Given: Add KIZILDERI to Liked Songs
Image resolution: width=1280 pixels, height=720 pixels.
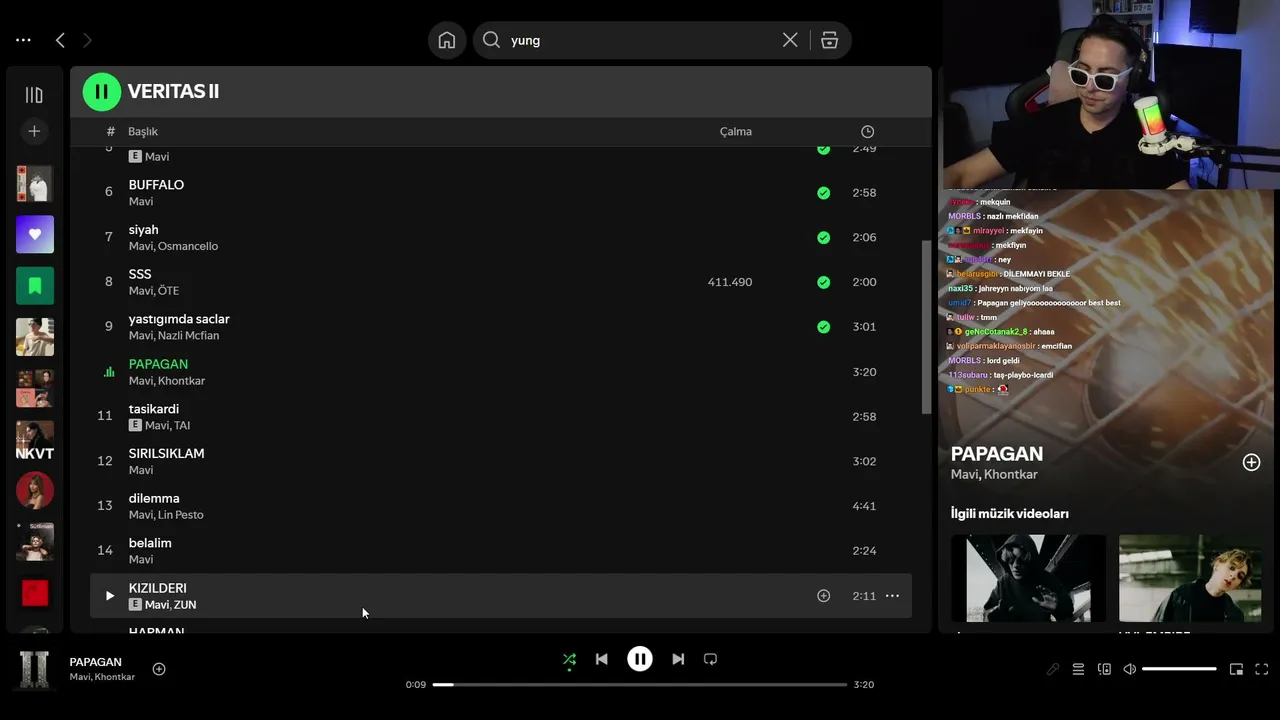Looking at the screenshot, I should pos(823,596).
